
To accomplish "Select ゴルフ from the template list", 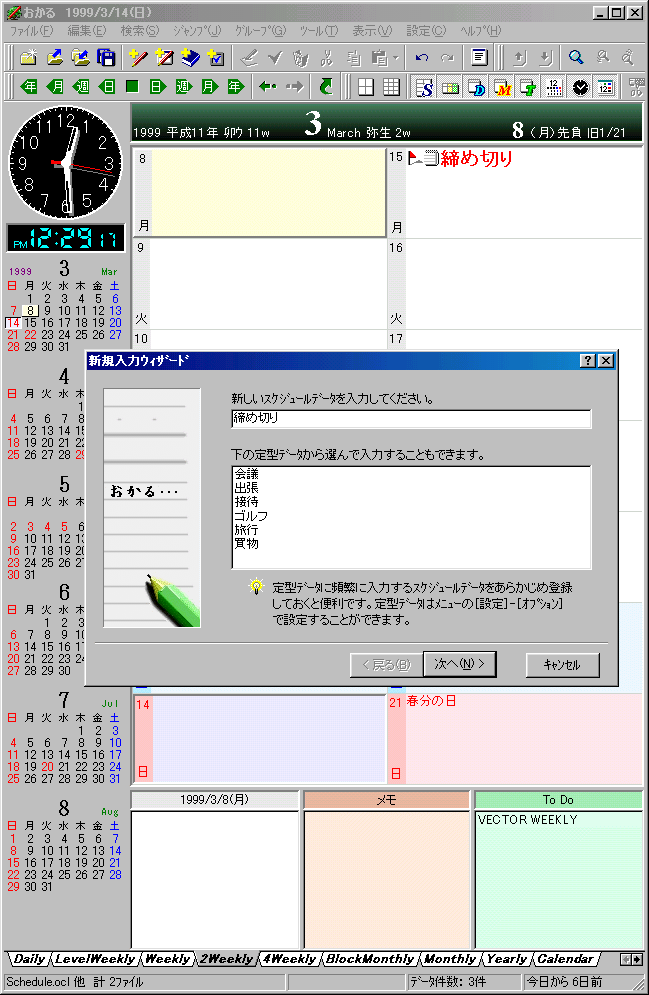I will click(x=251, y=515).
